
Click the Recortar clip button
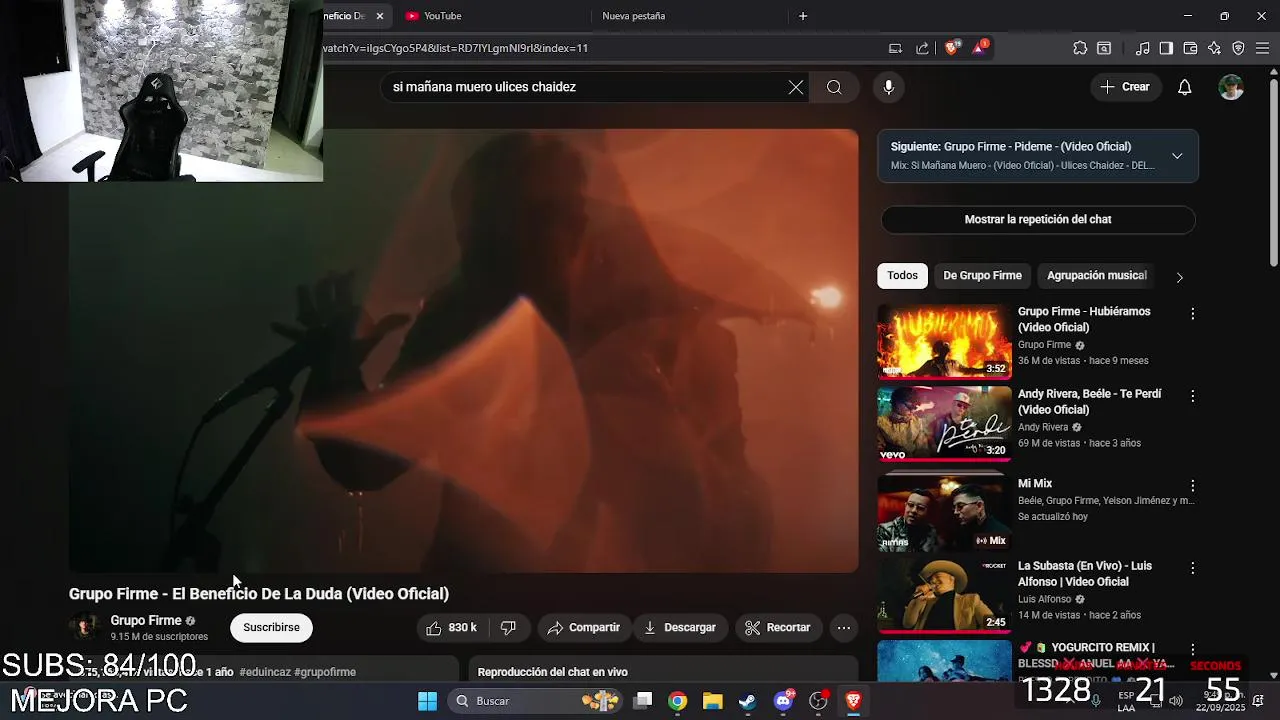pos(778,628)
